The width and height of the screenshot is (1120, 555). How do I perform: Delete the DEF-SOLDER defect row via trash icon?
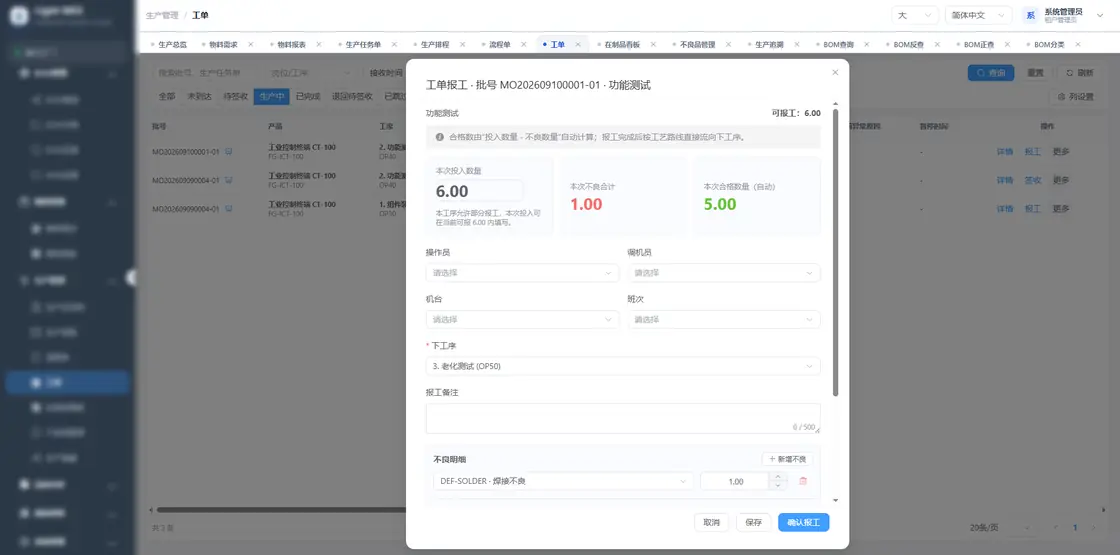pos(803,481)
